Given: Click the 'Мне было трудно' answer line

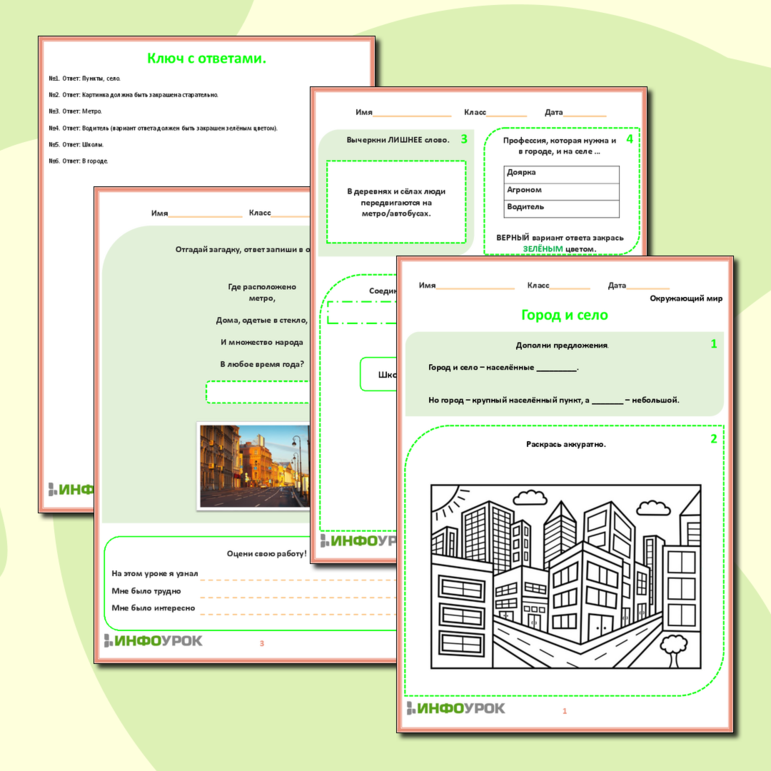Looking at the screenshot, I should 300,591.
